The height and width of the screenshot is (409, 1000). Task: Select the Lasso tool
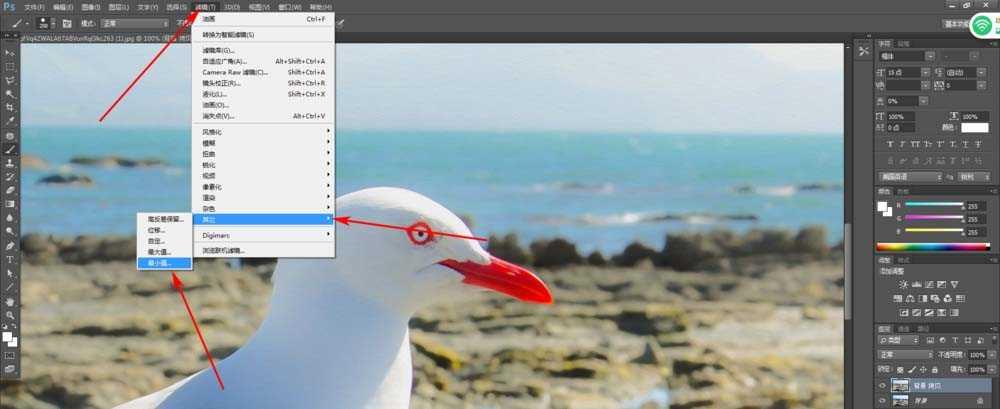pos(10,80)
